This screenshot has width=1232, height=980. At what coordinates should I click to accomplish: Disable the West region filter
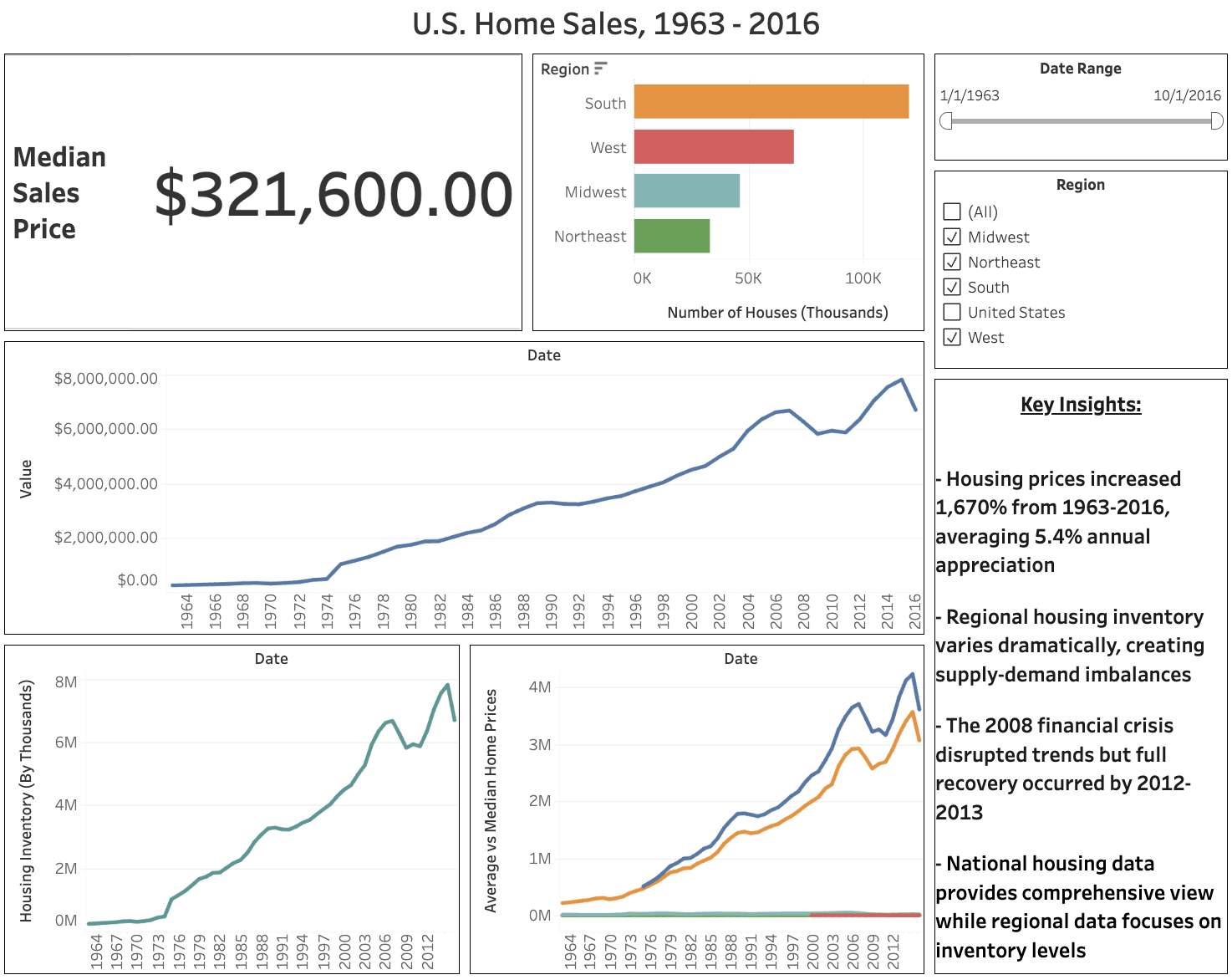click(x=952, y=337)
